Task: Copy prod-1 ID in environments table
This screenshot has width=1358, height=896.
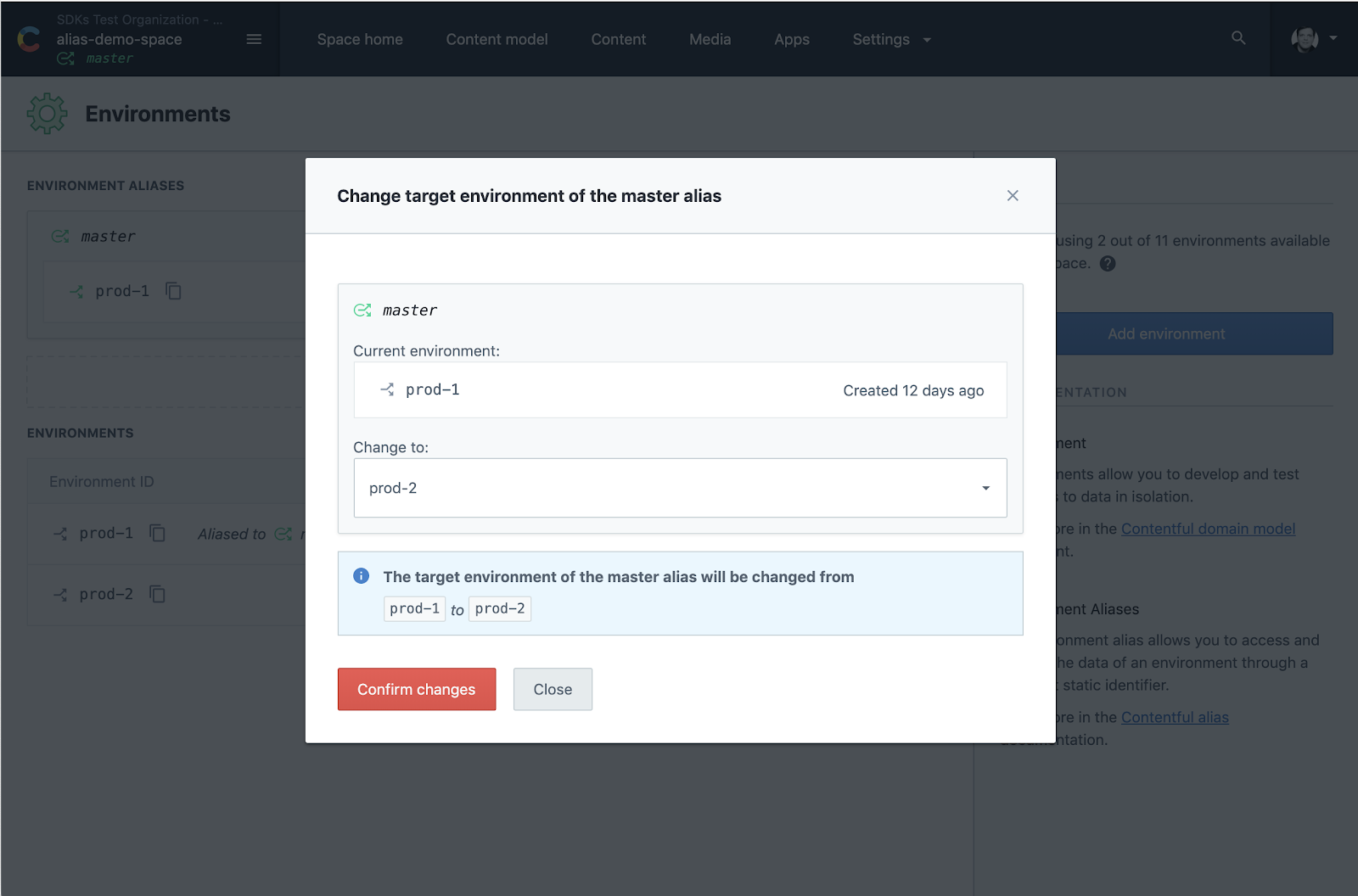Action: click(157, 533)
